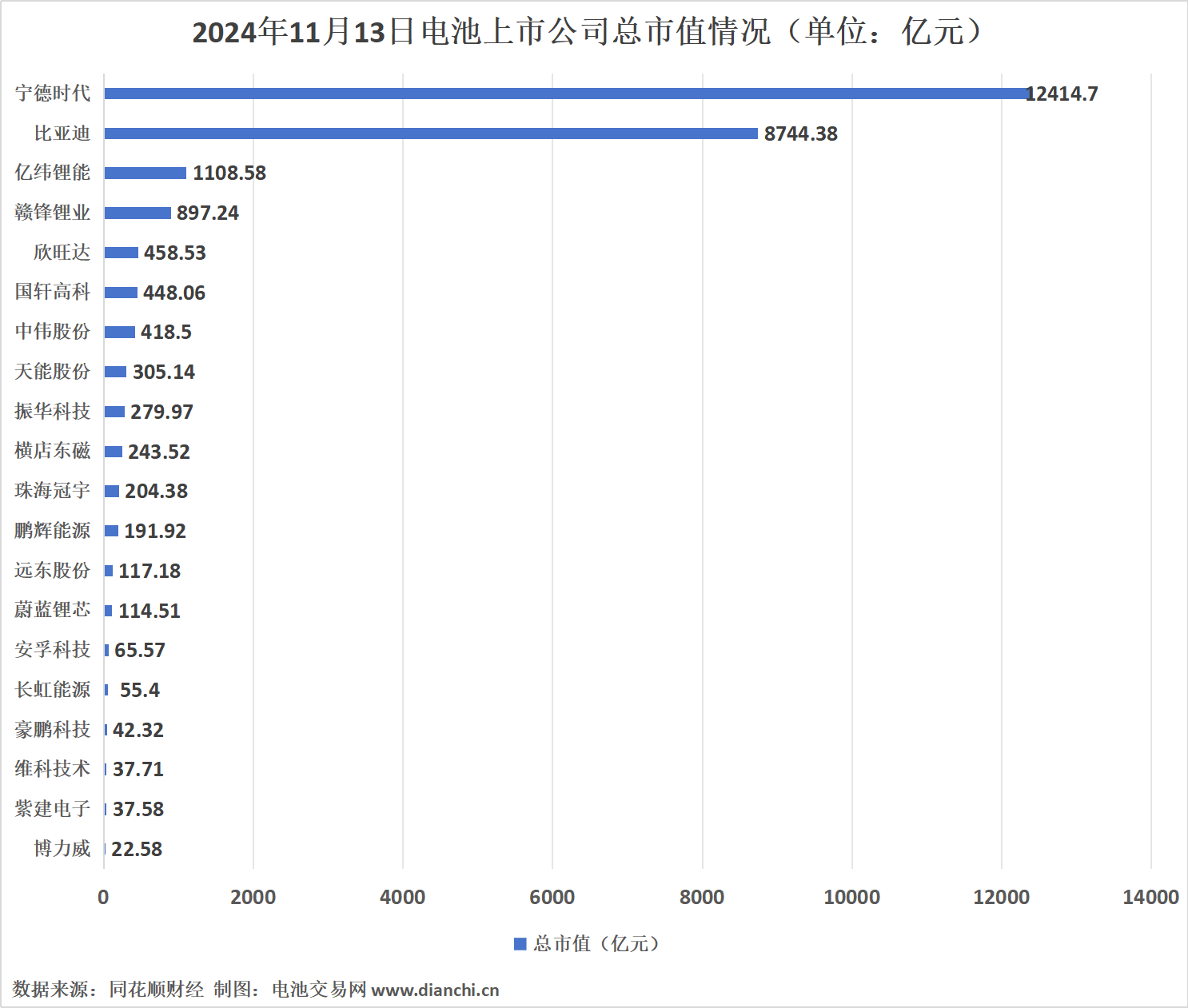
Task: Click data label 243.52
Action: 159,452
